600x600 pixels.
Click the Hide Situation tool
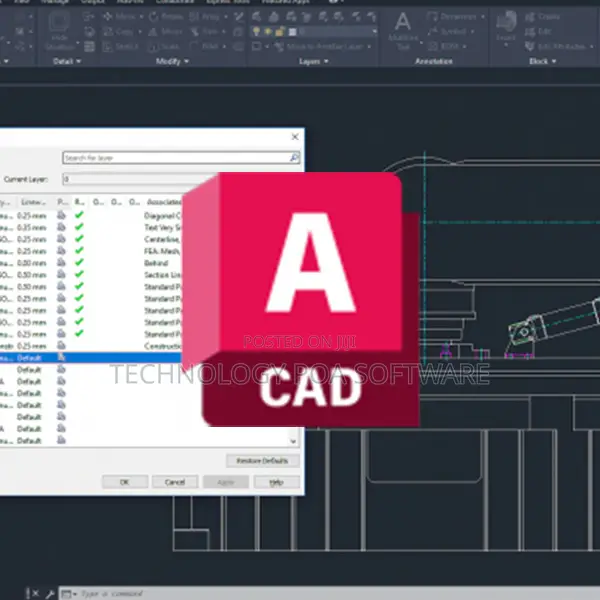(59, 33)
